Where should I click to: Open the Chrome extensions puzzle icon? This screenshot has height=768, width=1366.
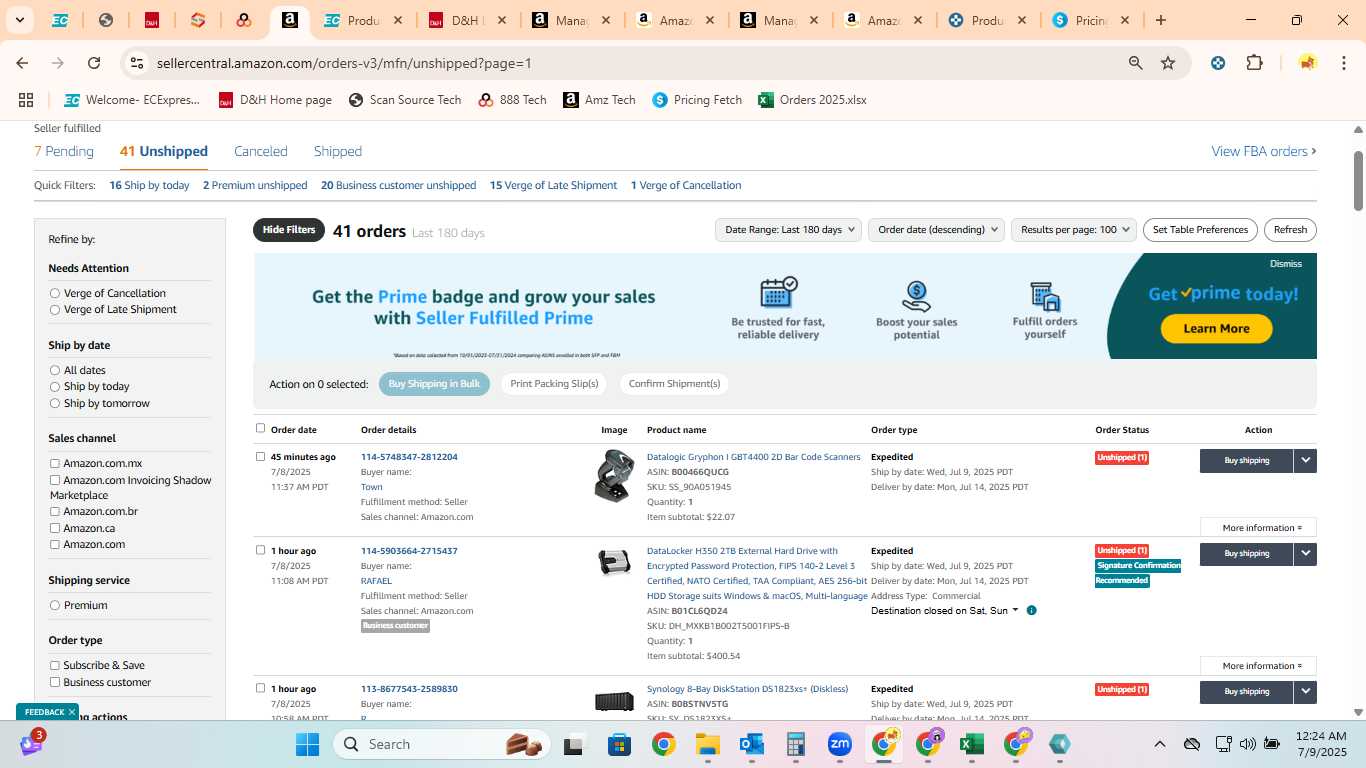tap(1254, 63)
